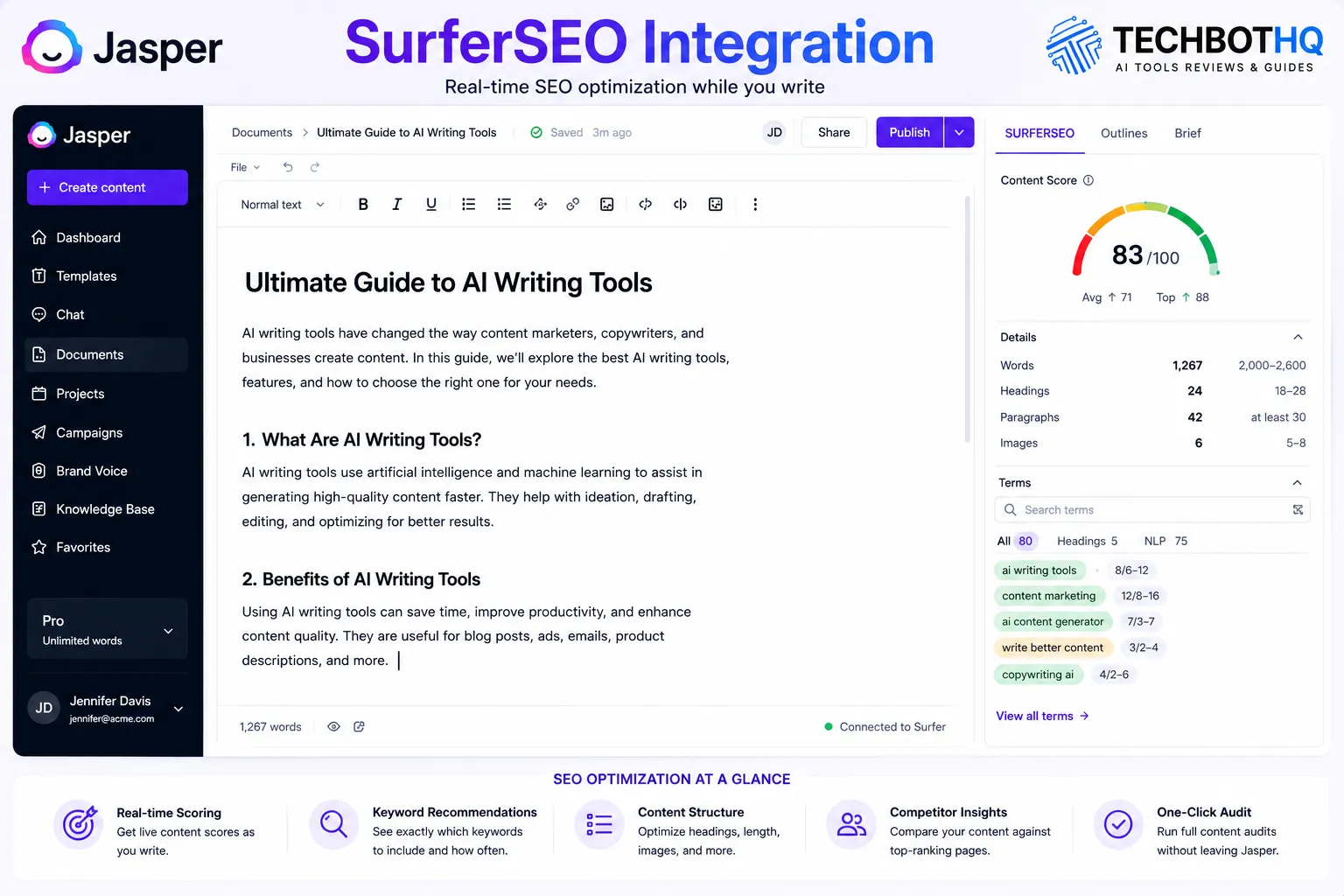This screenshot has width=1344, height=896.
Task: Click the second code brackets toolbar icon
Action: [680, 204]
